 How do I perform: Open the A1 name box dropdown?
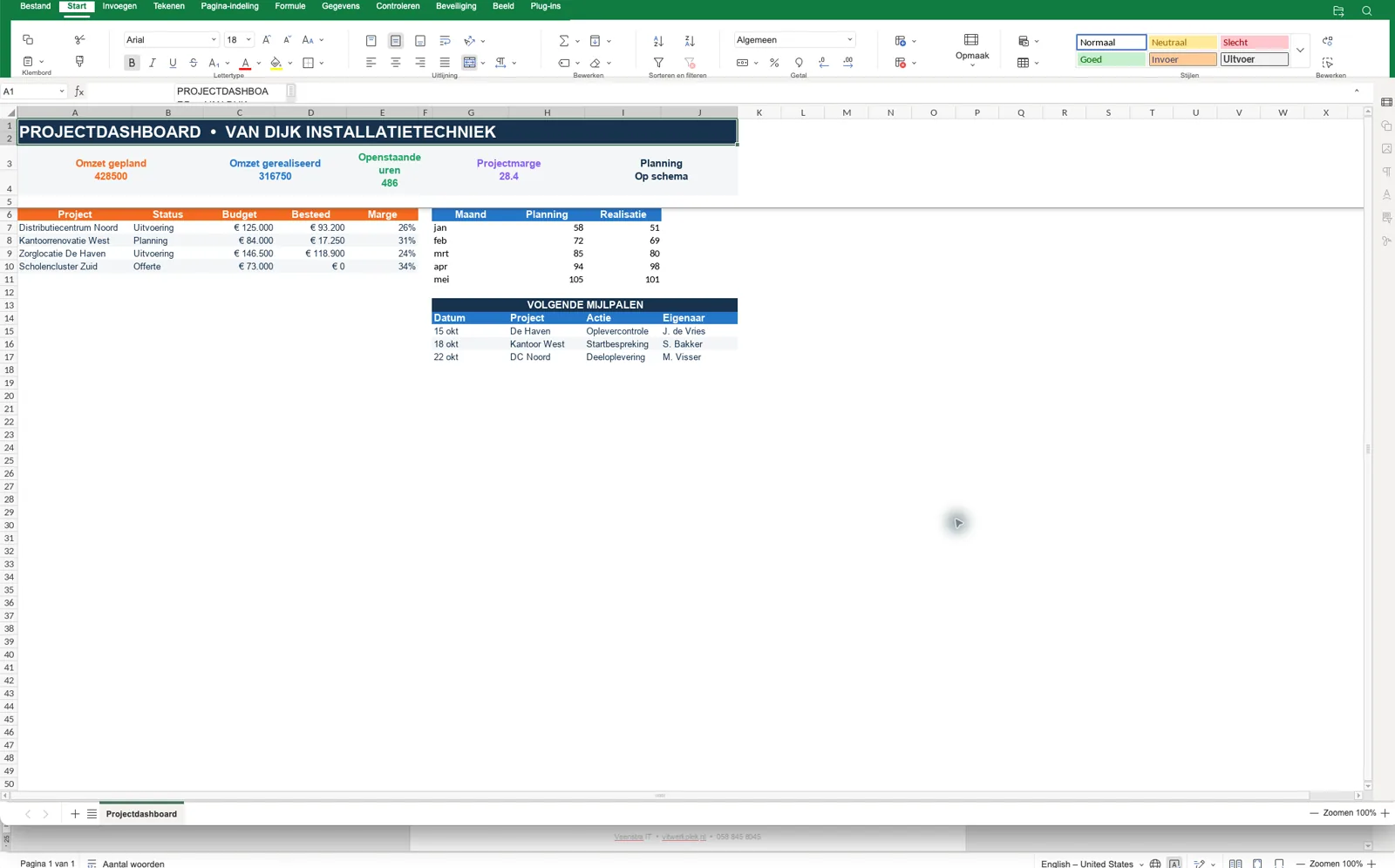click(62, 92)
